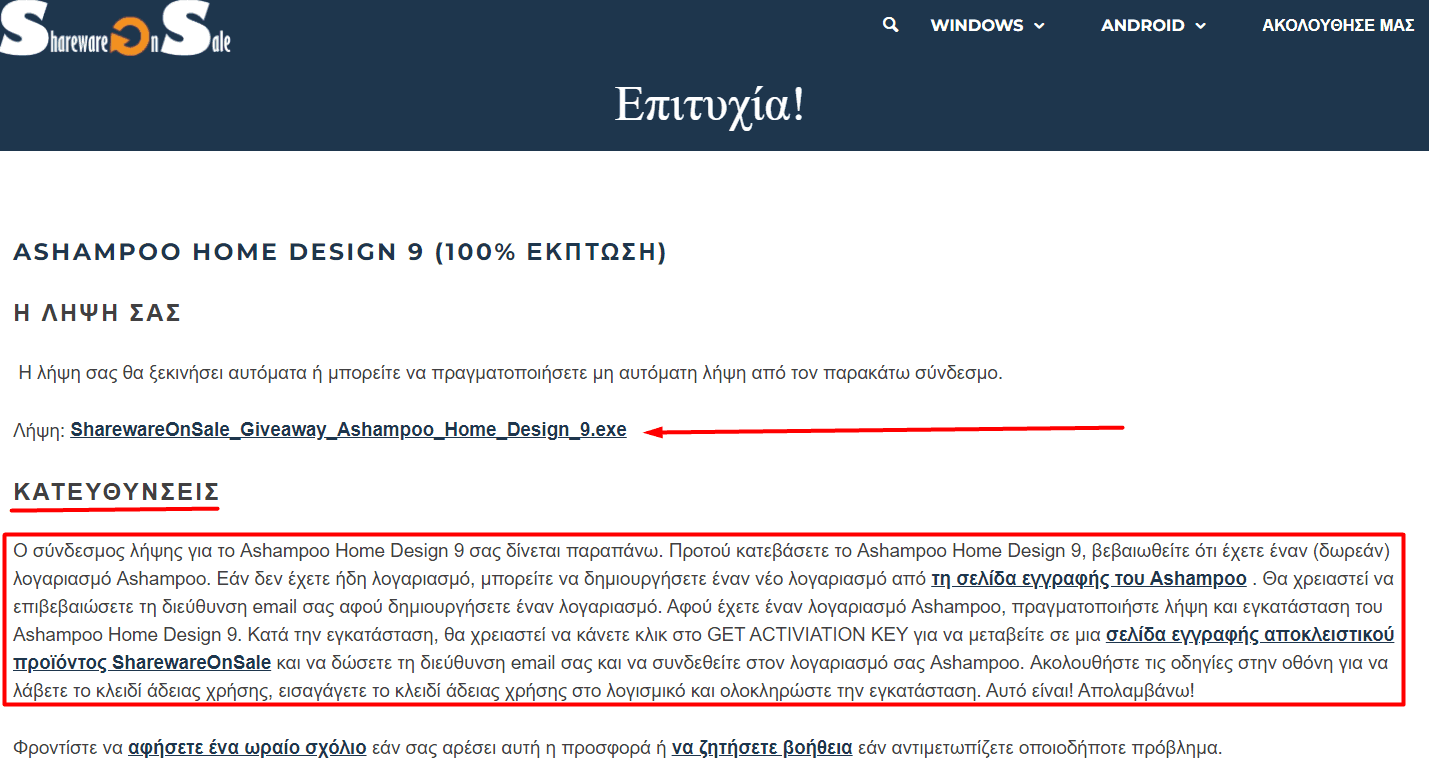
Task: Click the SharewareOnSale logo
Action: coord(116,28)
